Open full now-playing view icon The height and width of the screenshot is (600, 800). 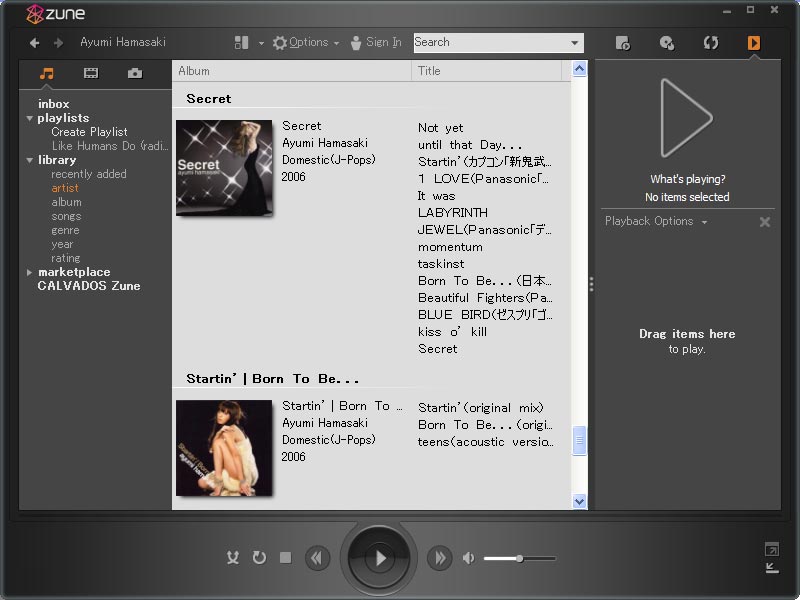[772, 549]
